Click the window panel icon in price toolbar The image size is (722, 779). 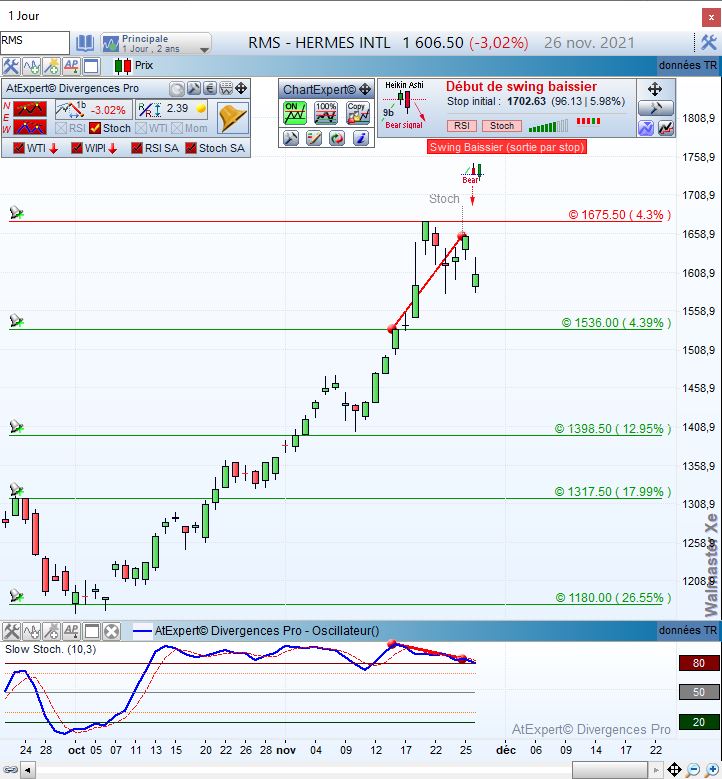point(91,66)
